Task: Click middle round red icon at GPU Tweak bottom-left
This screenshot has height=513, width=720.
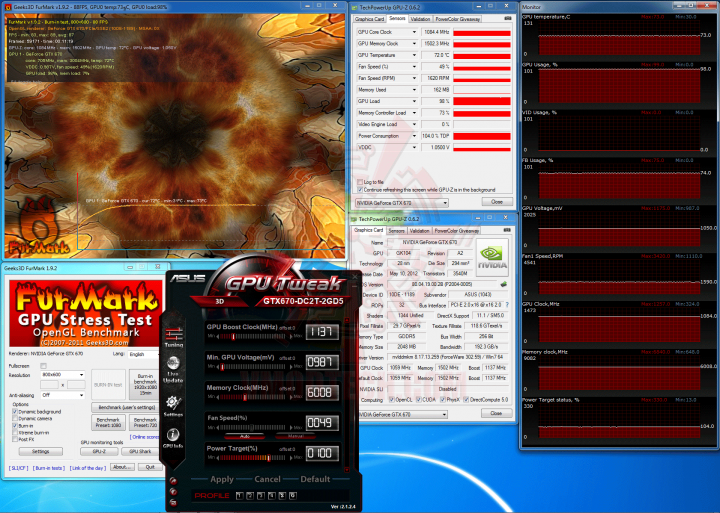Action: (173, 492)
